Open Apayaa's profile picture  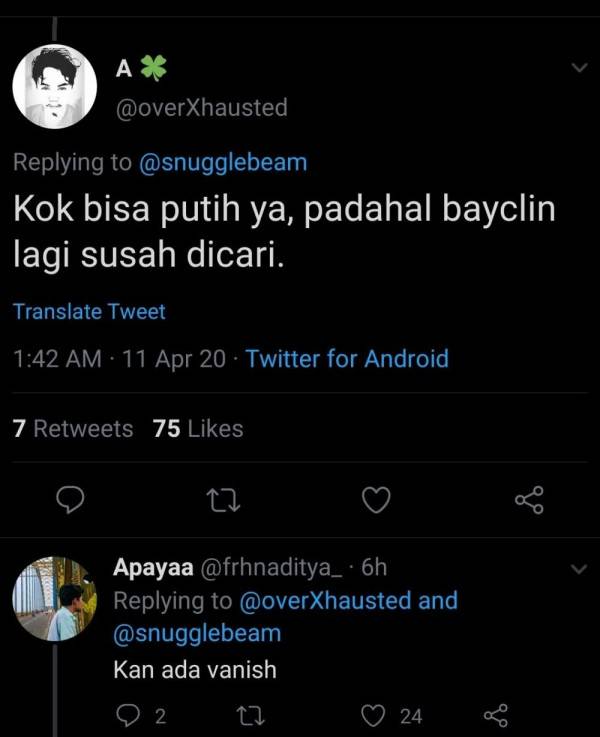54,599
